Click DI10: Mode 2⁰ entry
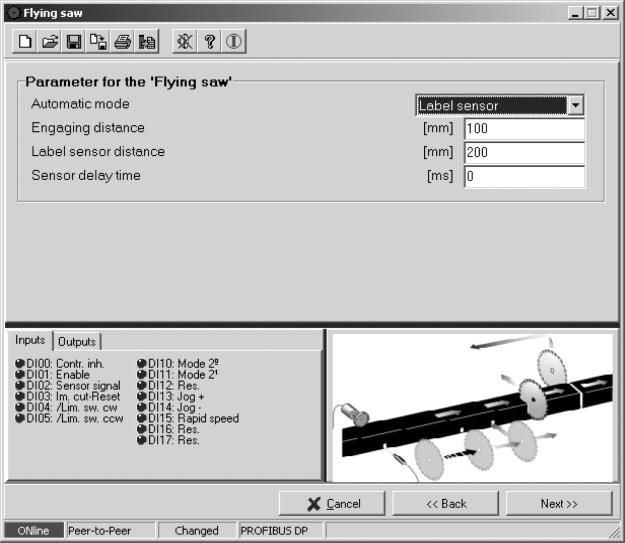This screenshot has height=543, width=625. pos(178,364)
